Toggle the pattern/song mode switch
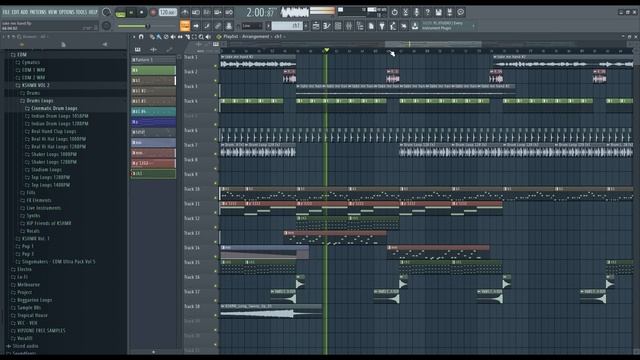The height and width of the screenshot is (360, 640). (x=120, y=13)
